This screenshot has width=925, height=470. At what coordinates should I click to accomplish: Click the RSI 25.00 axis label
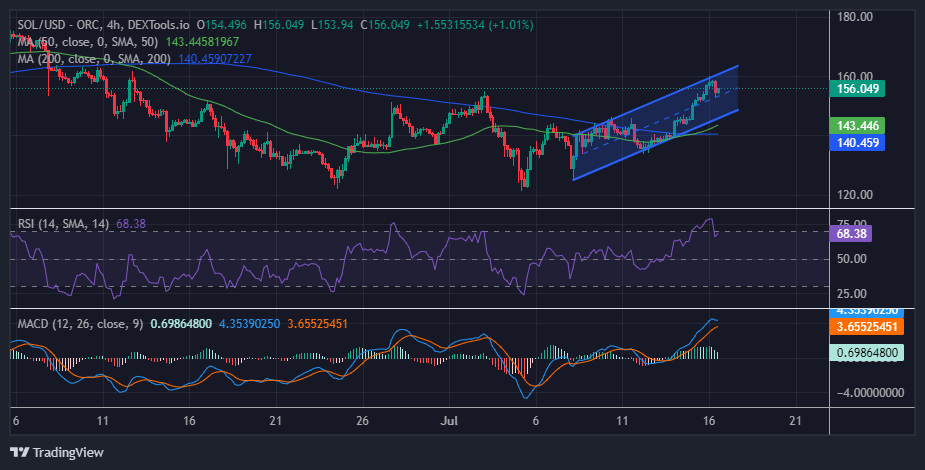[x=852, y=294]
